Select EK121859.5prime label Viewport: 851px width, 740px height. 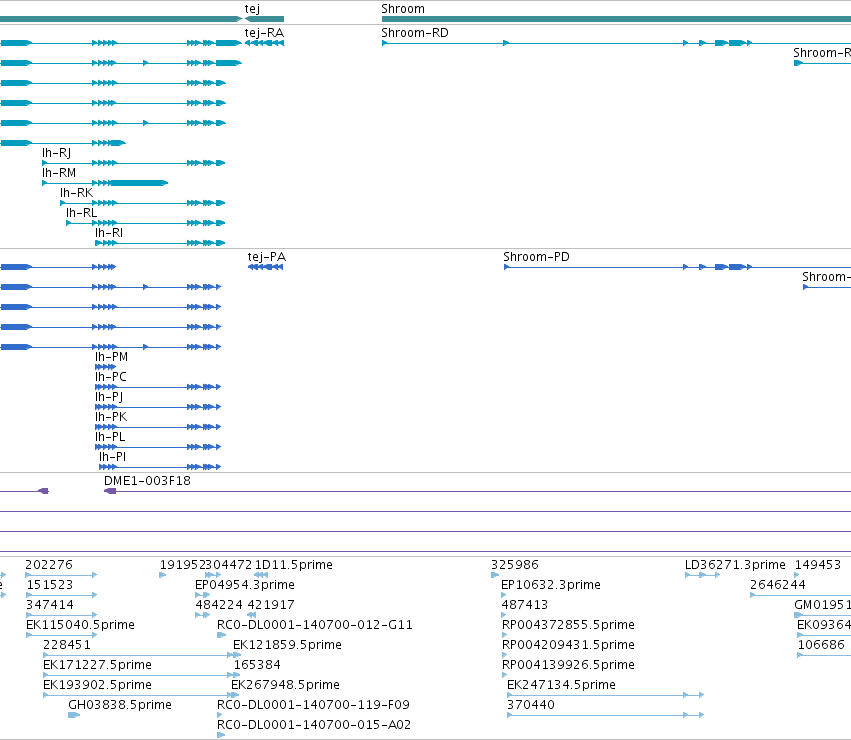287,645
